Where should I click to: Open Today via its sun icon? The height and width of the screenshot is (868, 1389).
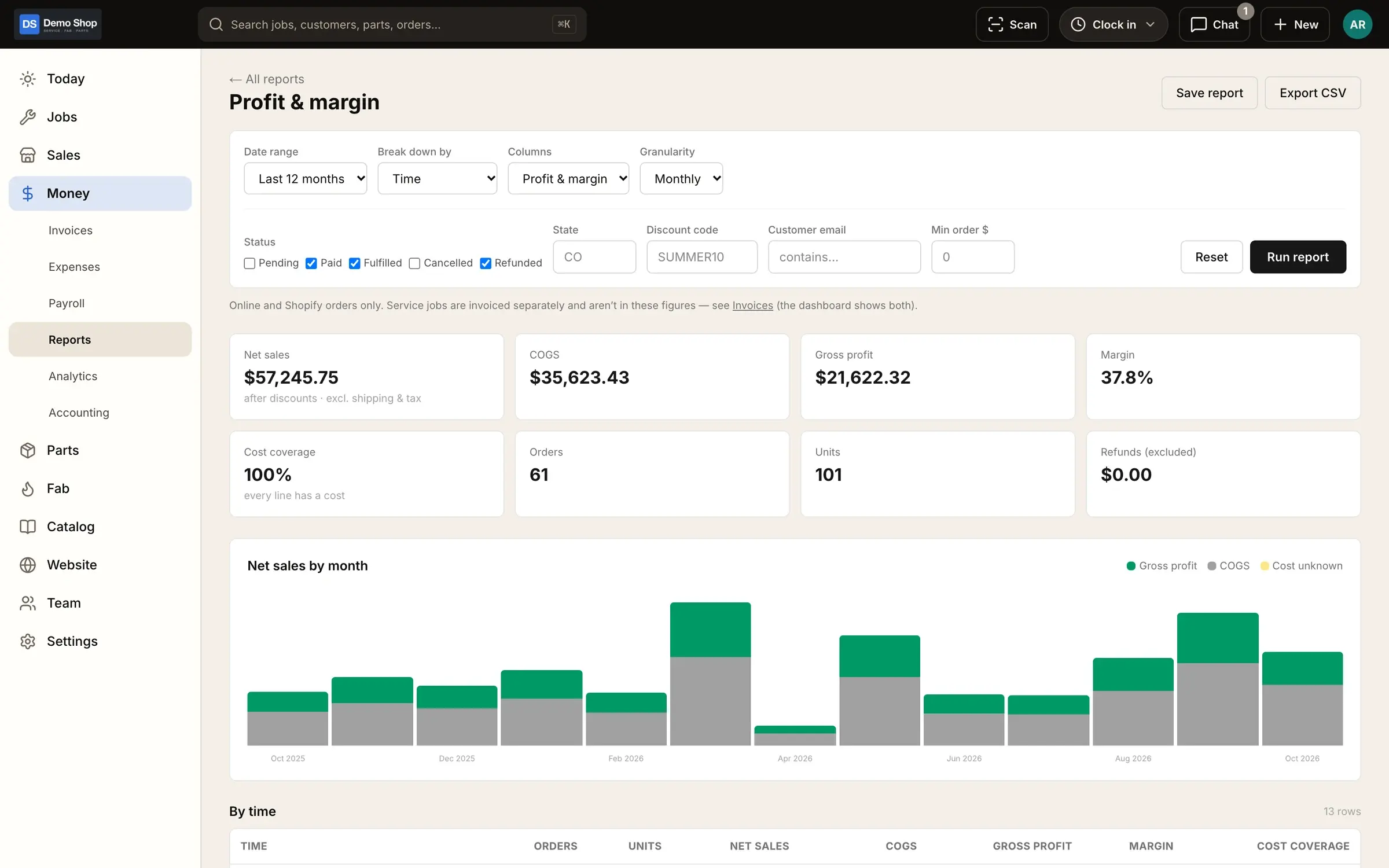(28, 79)
